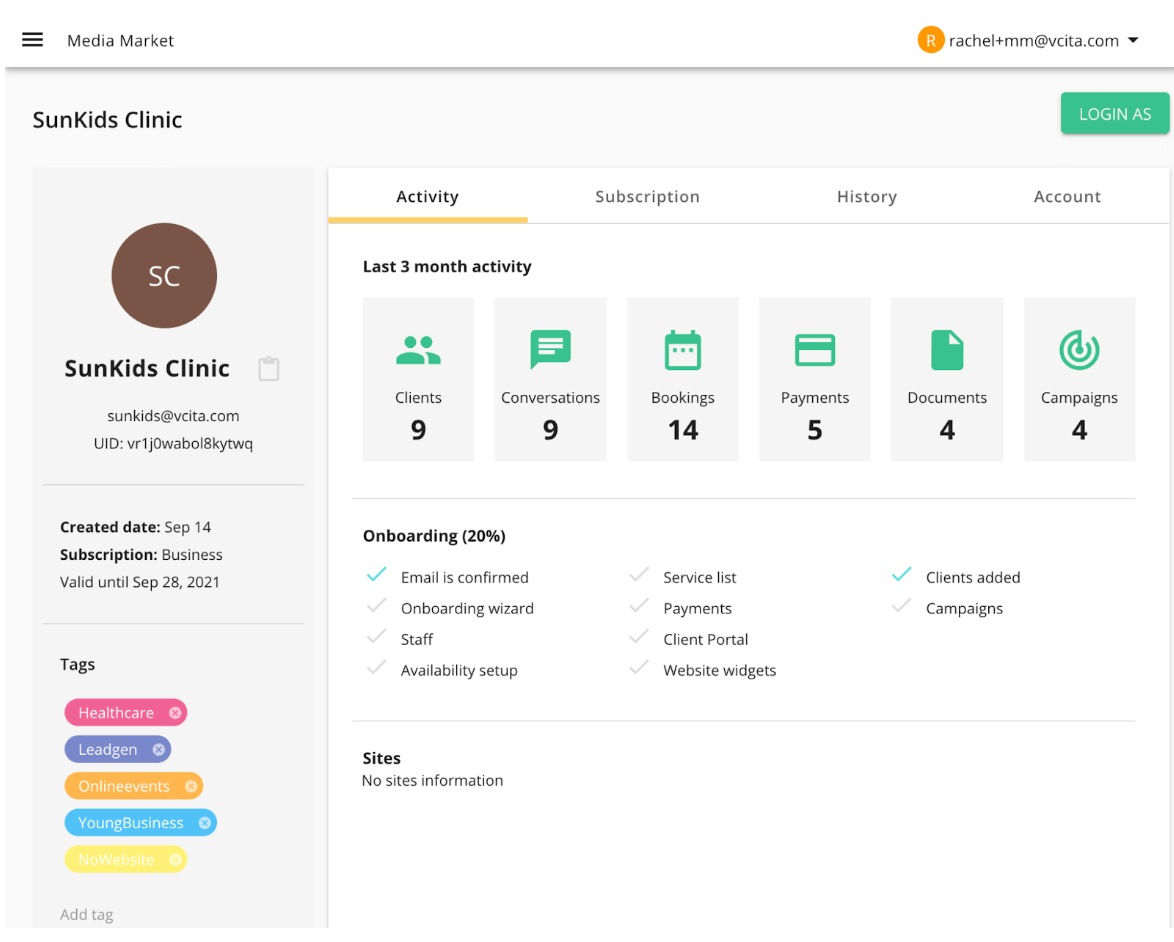Click the Bookings calendar icon
The height and width of the screenshot is (942, 1174).
coord(683,350)
